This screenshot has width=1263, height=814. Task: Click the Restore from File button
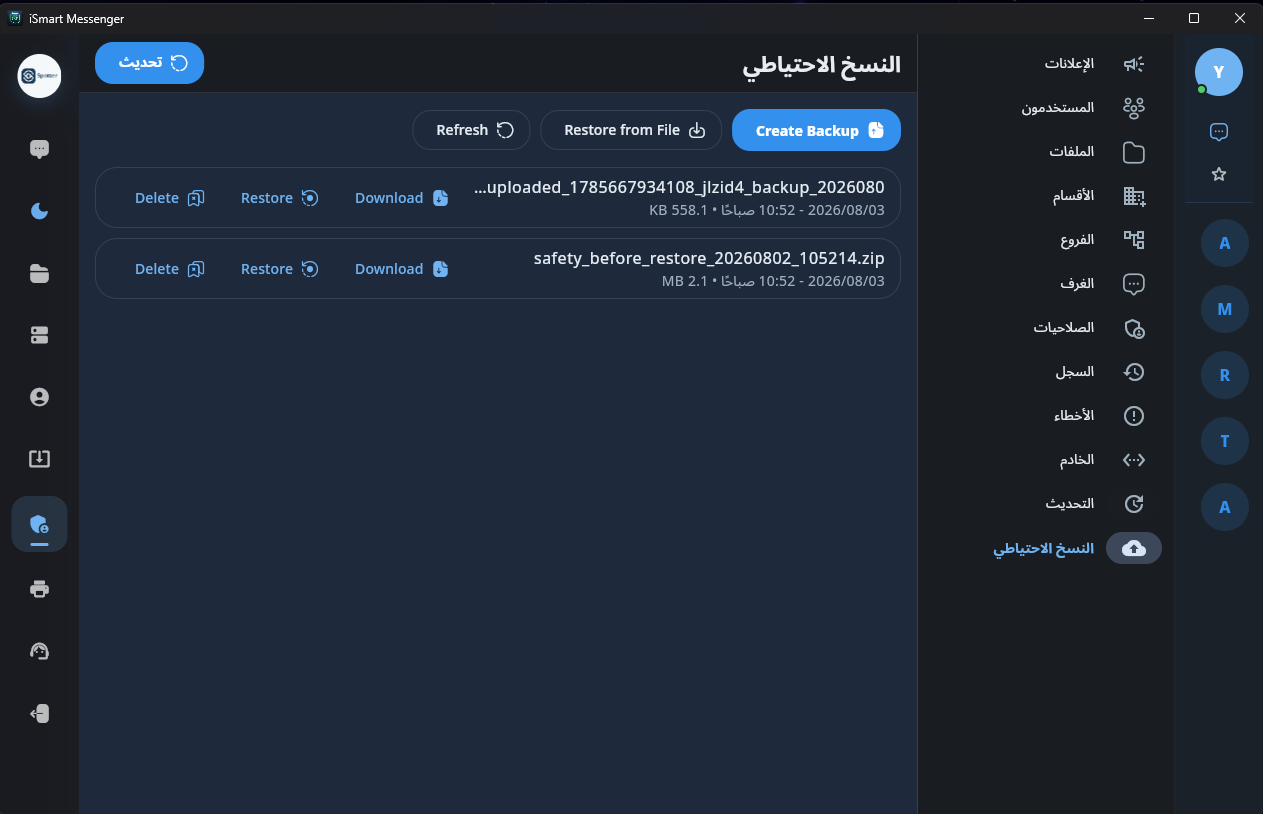[631, 130]
